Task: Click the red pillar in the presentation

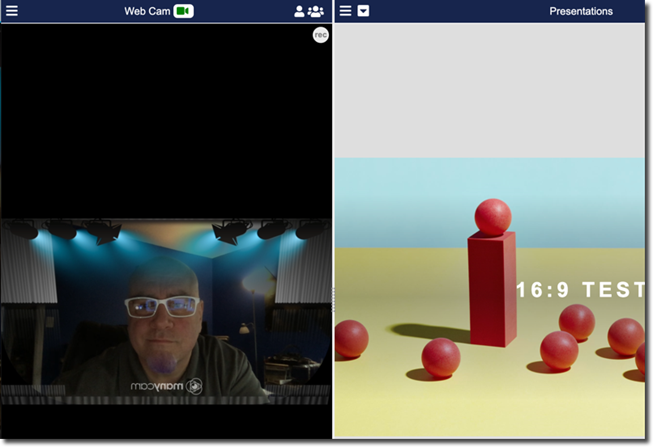Action: (492, 290)
